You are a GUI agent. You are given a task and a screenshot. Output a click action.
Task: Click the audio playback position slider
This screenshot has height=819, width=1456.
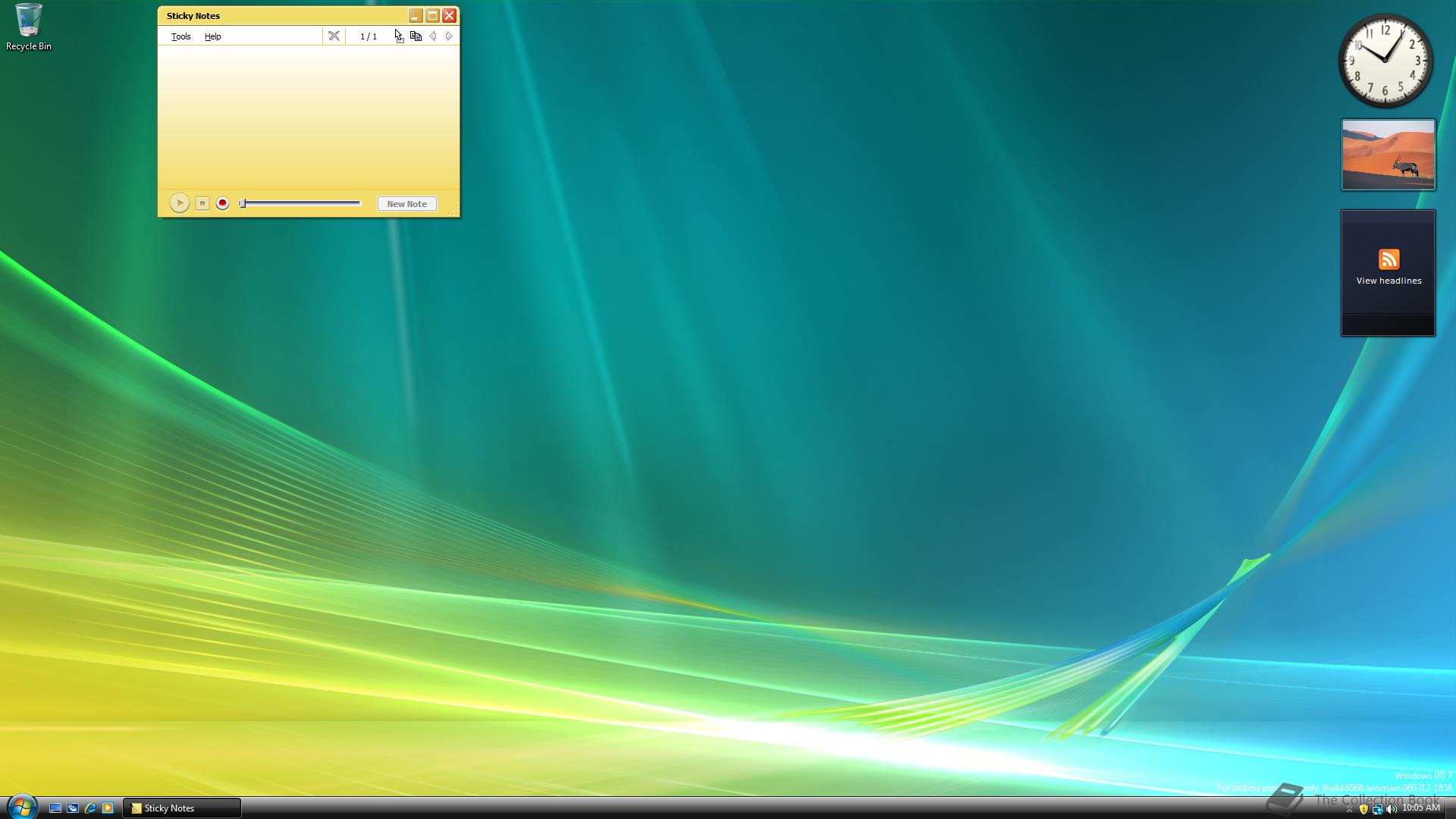pyautogui.click(x=300, y=203)
